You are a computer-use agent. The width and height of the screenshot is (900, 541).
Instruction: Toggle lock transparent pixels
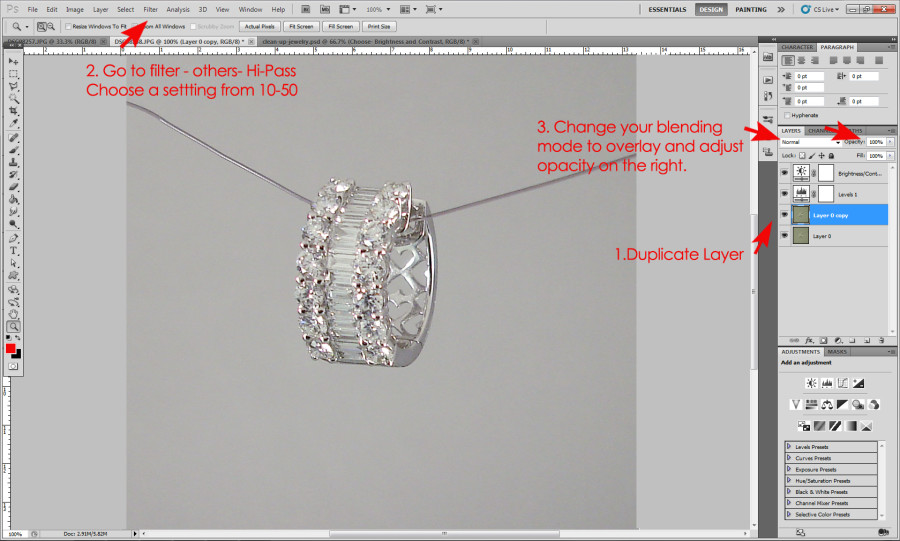click(x=802, y=155)
